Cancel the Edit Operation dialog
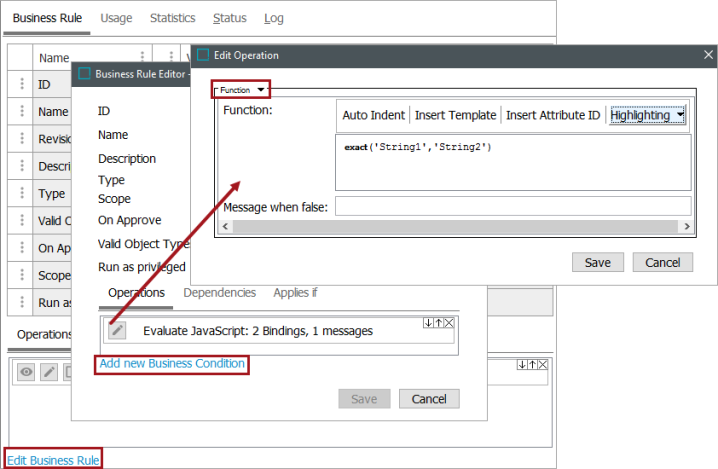 point(663,262)
